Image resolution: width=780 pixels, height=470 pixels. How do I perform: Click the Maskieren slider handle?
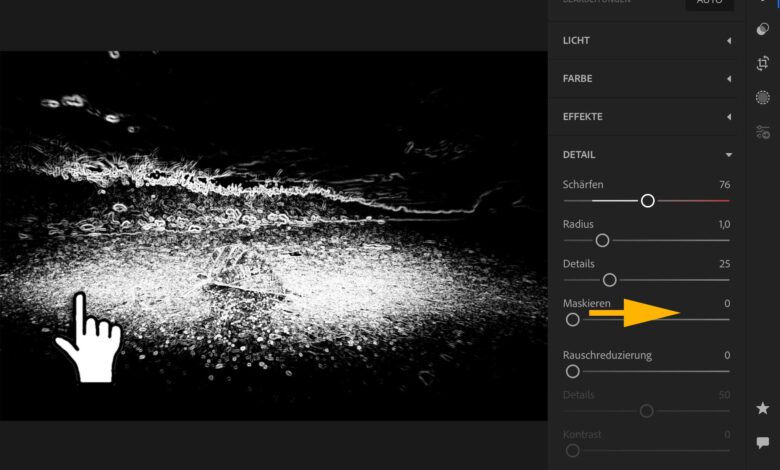click(573, 319)
